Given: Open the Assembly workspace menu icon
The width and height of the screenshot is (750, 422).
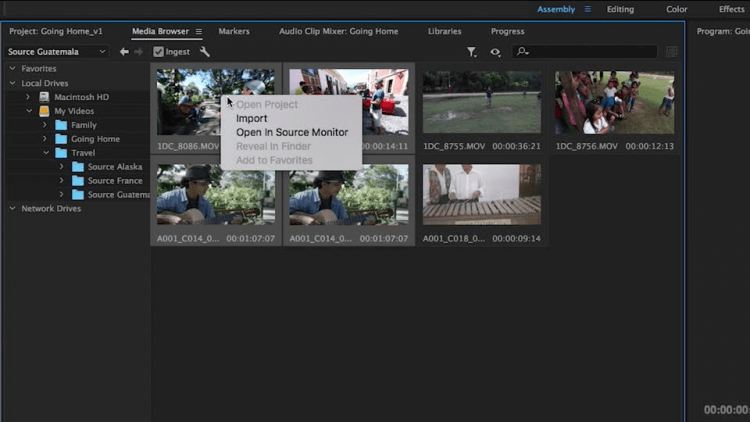Looking at the screenshot, I should pos(587,10).
